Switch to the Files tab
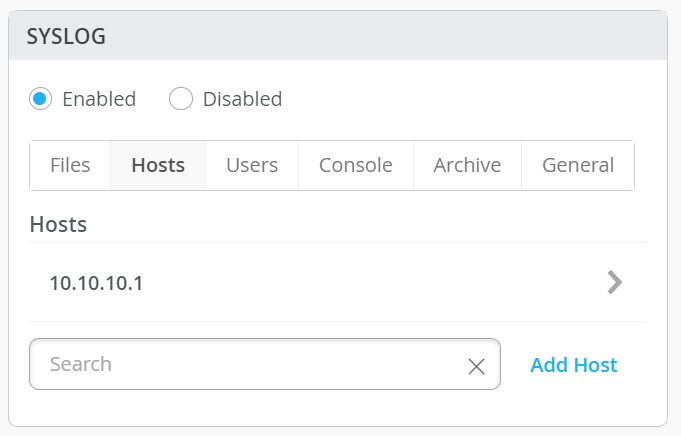Viewport: 681px width, 436px height. (70, 165)
